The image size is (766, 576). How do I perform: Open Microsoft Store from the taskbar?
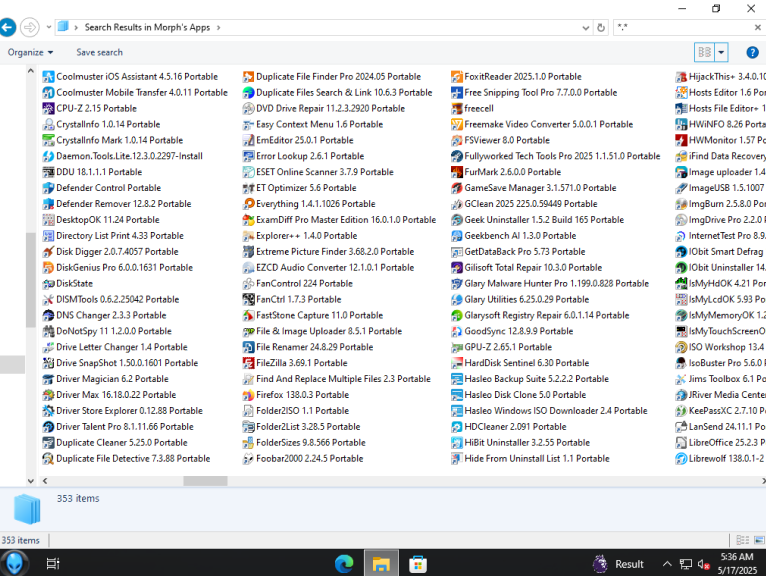(418, 564)
